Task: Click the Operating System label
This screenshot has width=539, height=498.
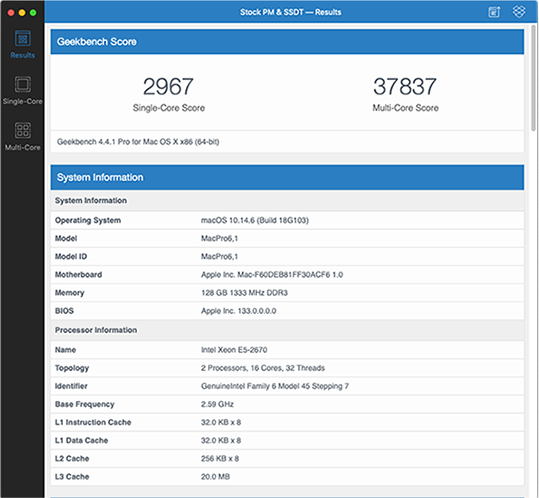Action: point(88,220)
